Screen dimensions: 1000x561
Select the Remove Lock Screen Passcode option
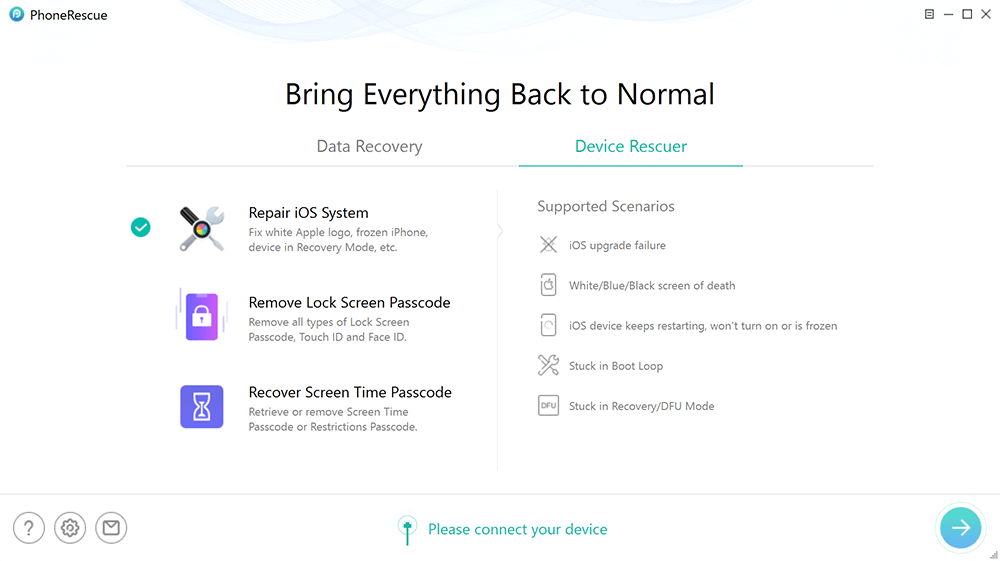(349, 302)
